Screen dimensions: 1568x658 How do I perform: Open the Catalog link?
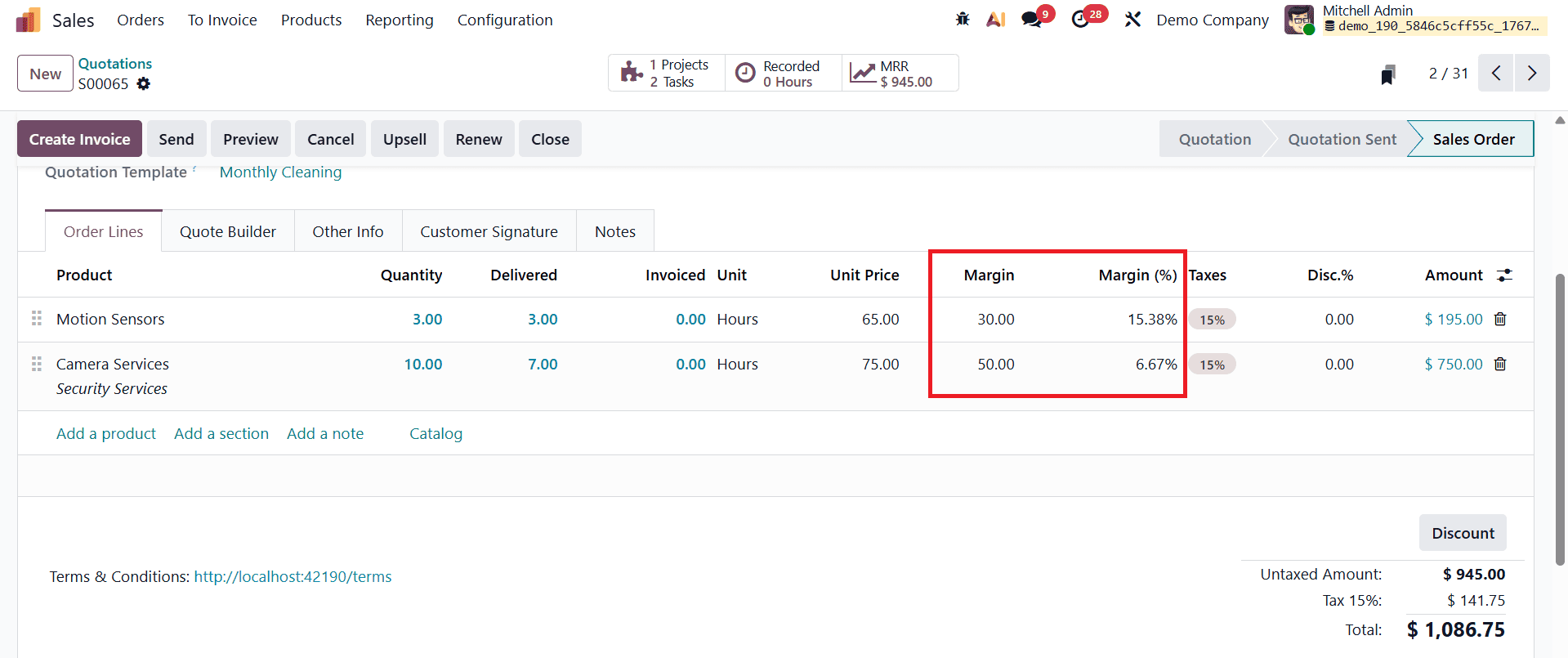[436, 433]
